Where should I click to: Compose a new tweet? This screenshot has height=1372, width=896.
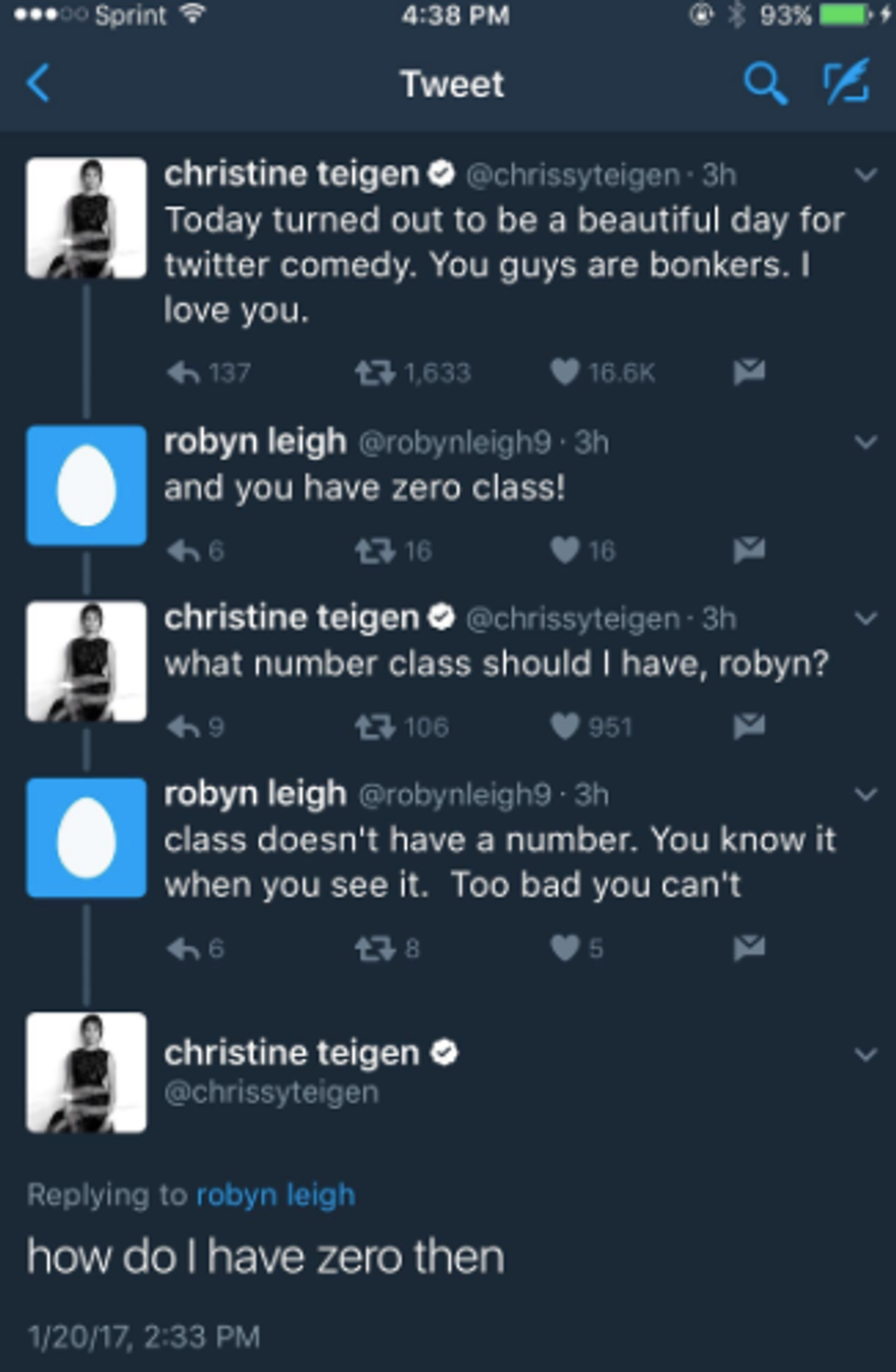(846, 83)
